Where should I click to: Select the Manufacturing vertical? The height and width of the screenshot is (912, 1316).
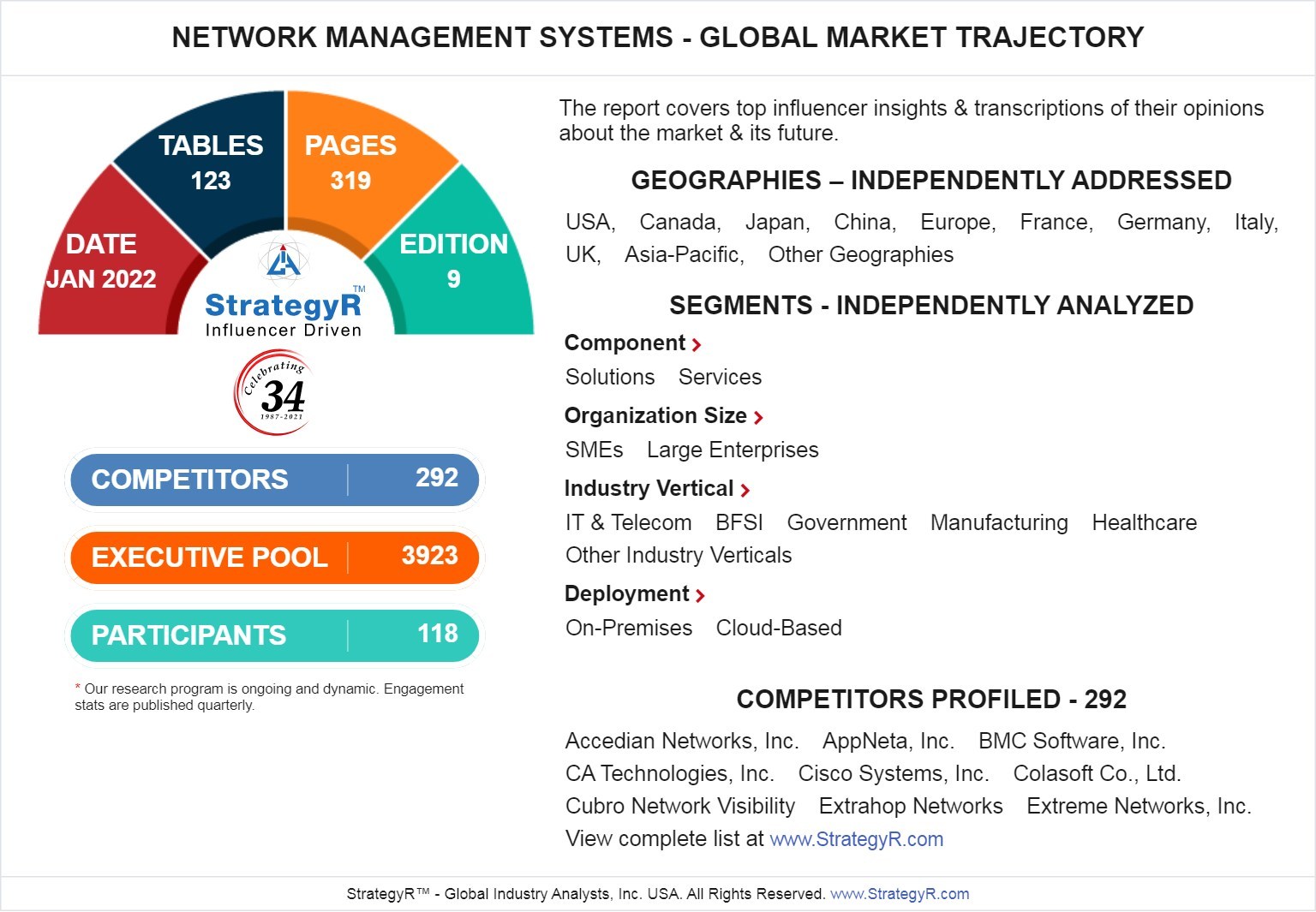tap(999, 523)
